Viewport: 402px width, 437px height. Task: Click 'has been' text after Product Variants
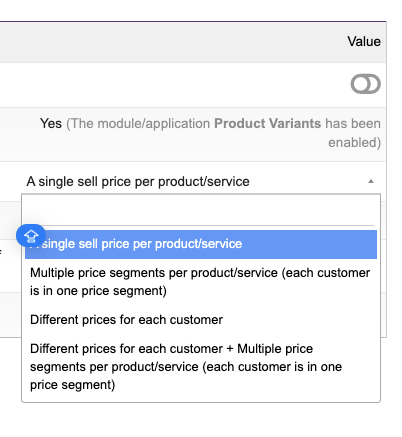[353, 123]
